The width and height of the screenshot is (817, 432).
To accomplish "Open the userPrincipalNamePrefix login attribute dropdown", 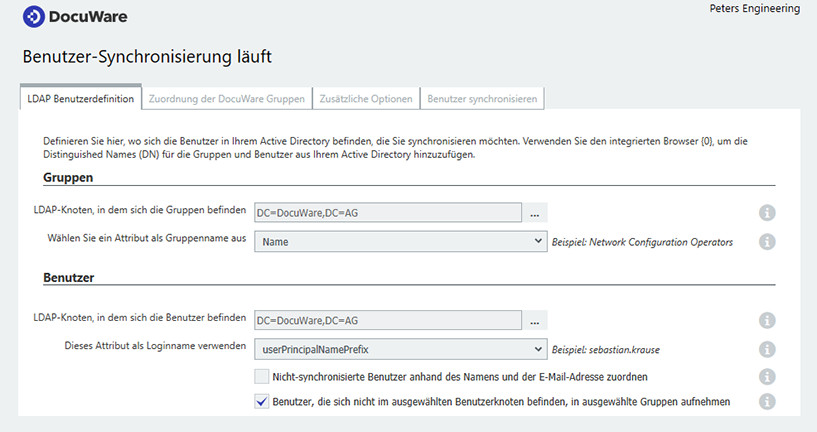I will click(401, 349).
